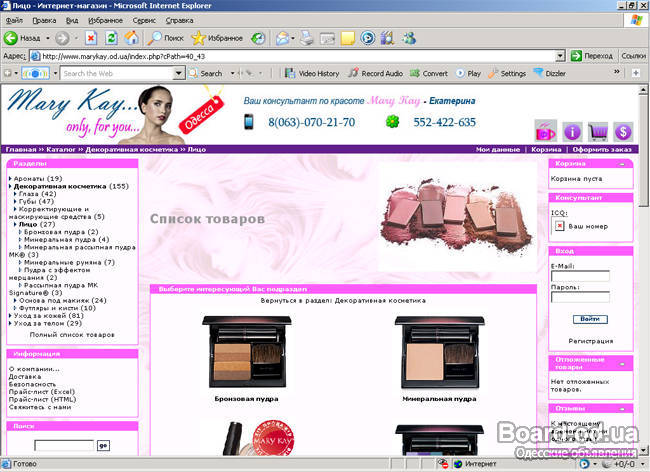
Task: Click the IE Home toolbar icon
Action: pyautogui.click(x=131, y=38)
